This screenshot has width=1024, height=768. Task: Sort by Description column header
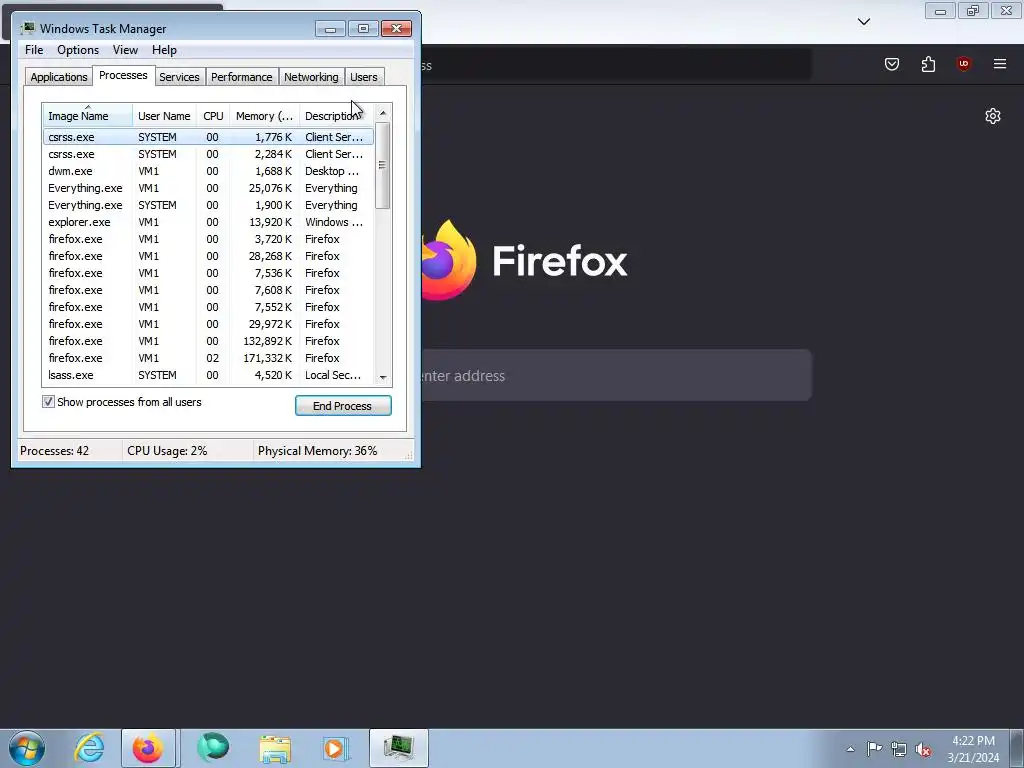pos(336,116)
